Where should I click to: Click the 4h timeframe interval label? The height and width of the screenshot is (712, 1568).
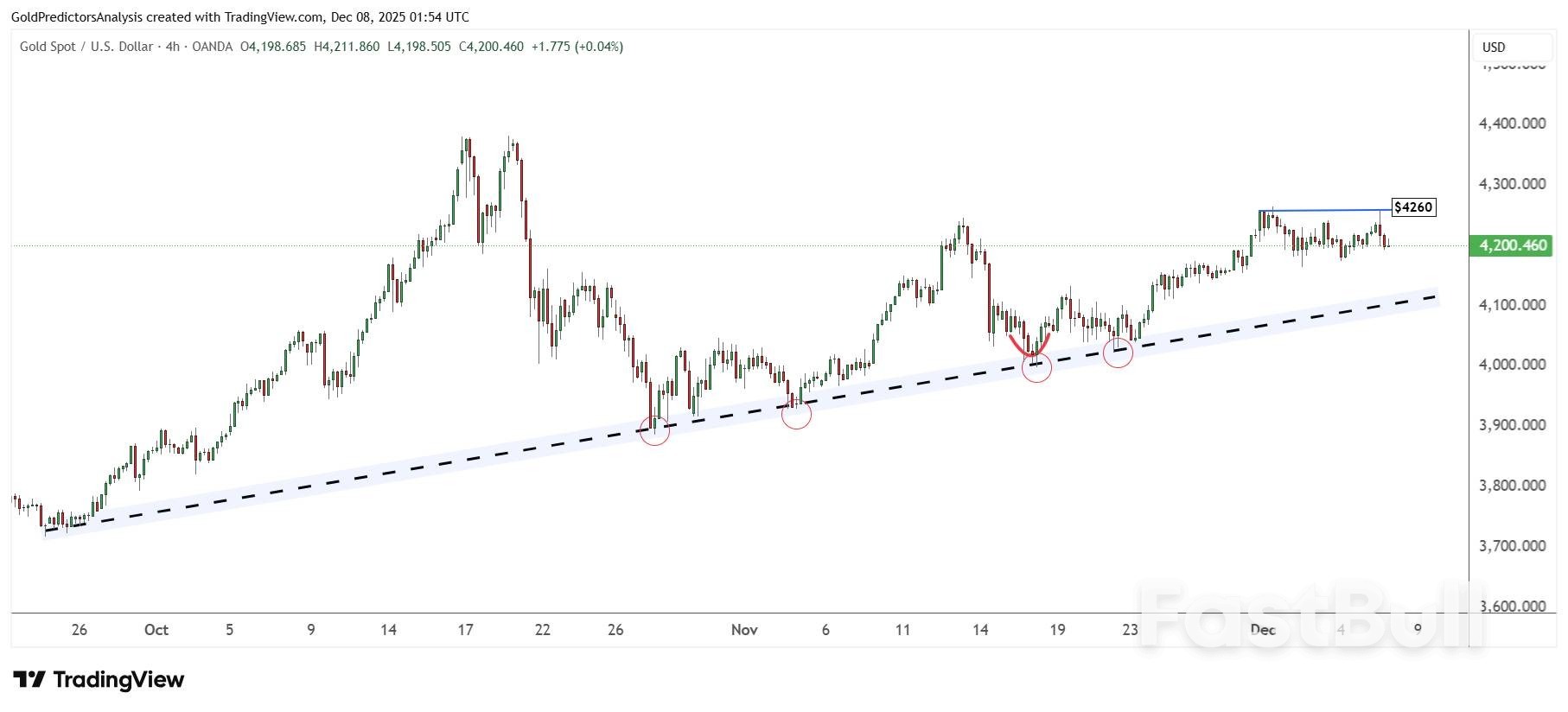[x=172, y=47]
